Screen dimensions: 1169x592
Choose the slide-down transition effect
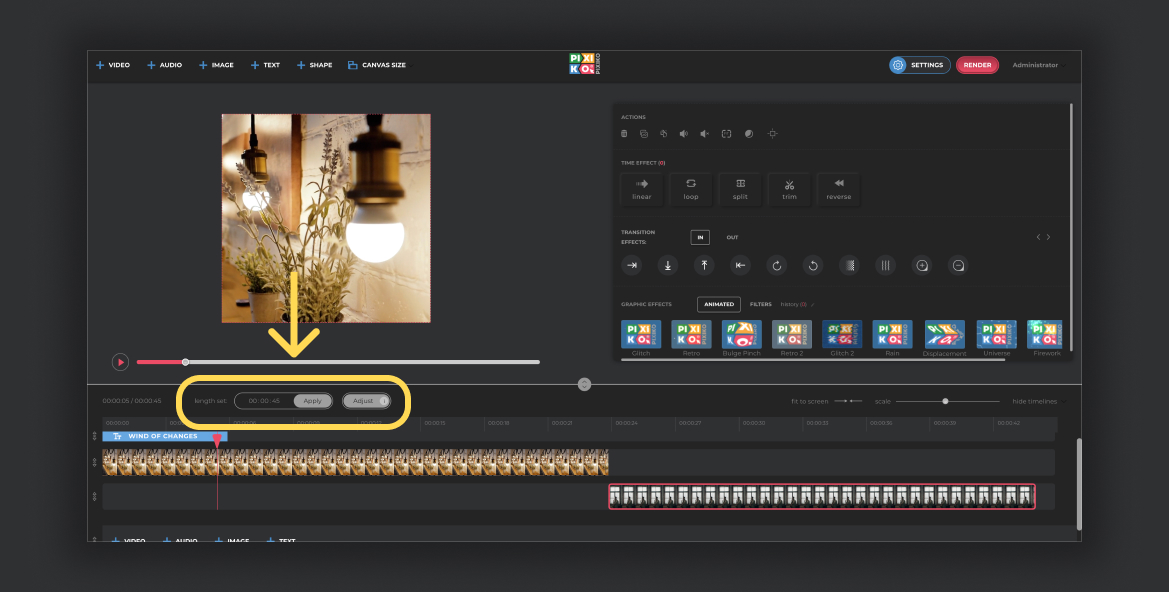[x=668, y=265]
